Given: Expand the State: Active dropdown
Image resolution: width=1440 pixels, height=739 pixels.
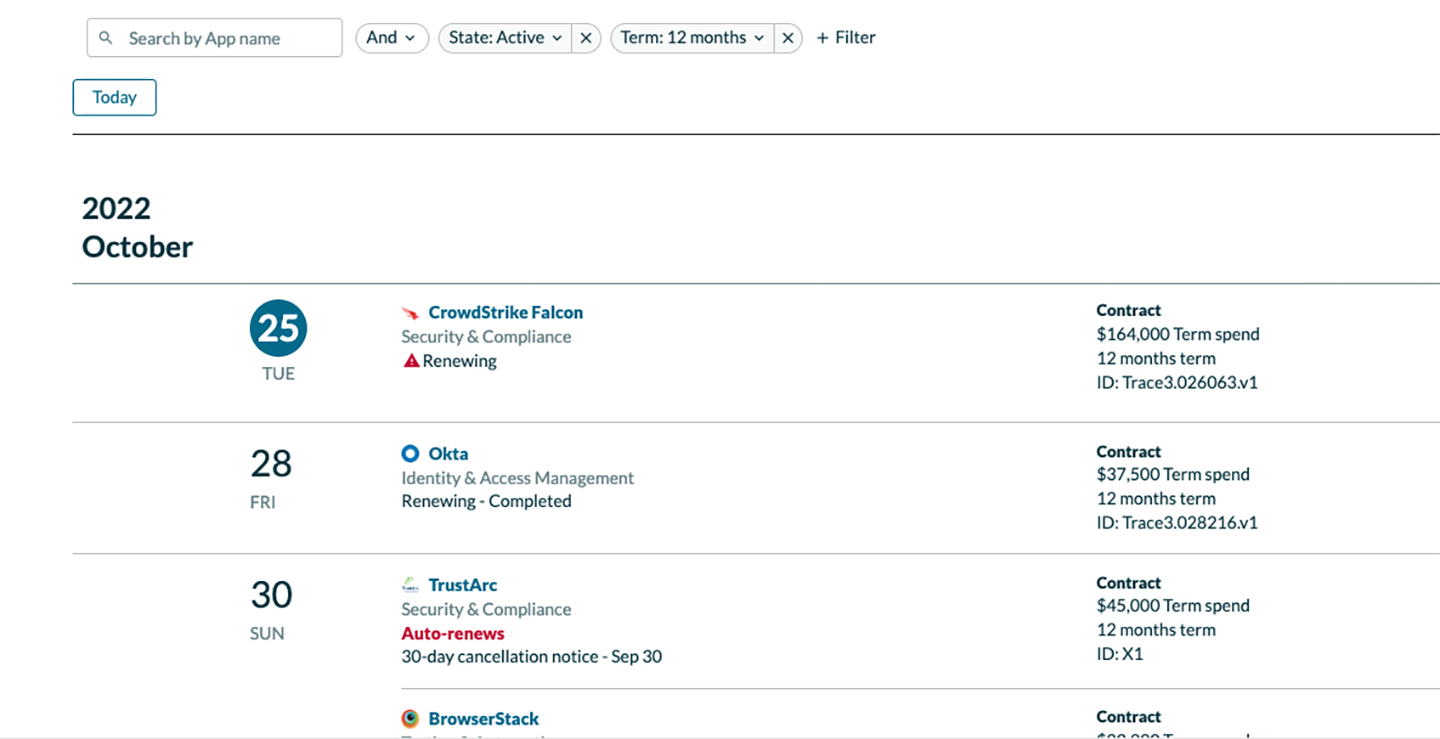Looking at the screenshot, I should [505, 38].
